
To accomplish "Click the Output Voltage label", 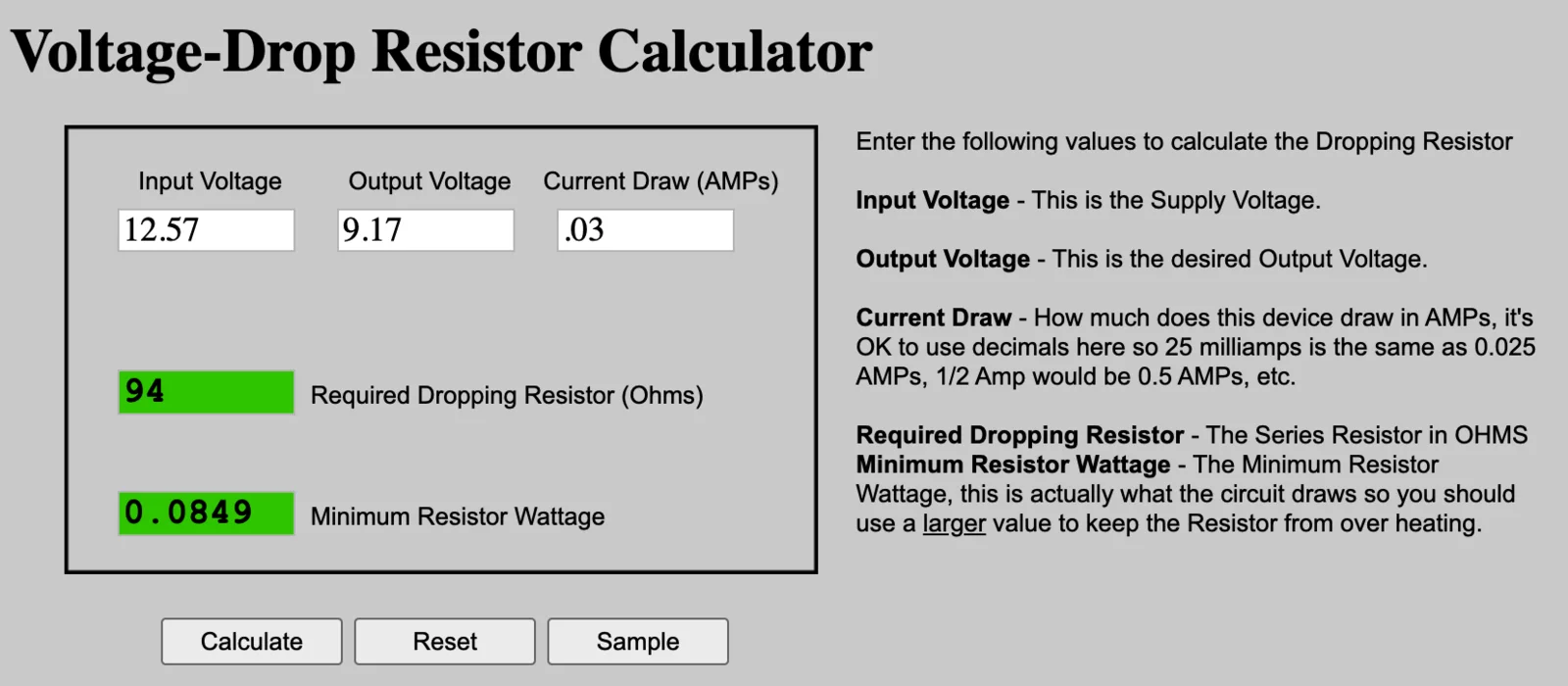I will click(429, 181).
